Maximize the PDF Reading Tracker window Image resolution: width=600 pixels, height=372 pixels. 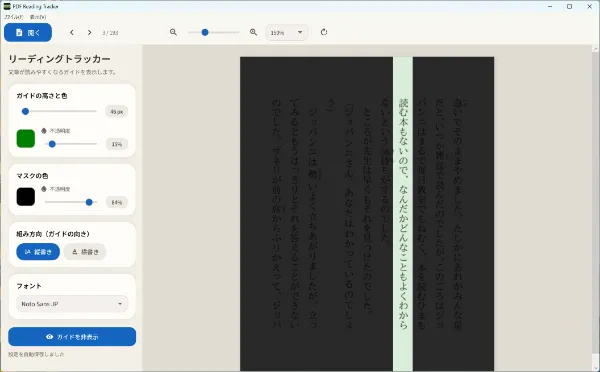[569, 7]
